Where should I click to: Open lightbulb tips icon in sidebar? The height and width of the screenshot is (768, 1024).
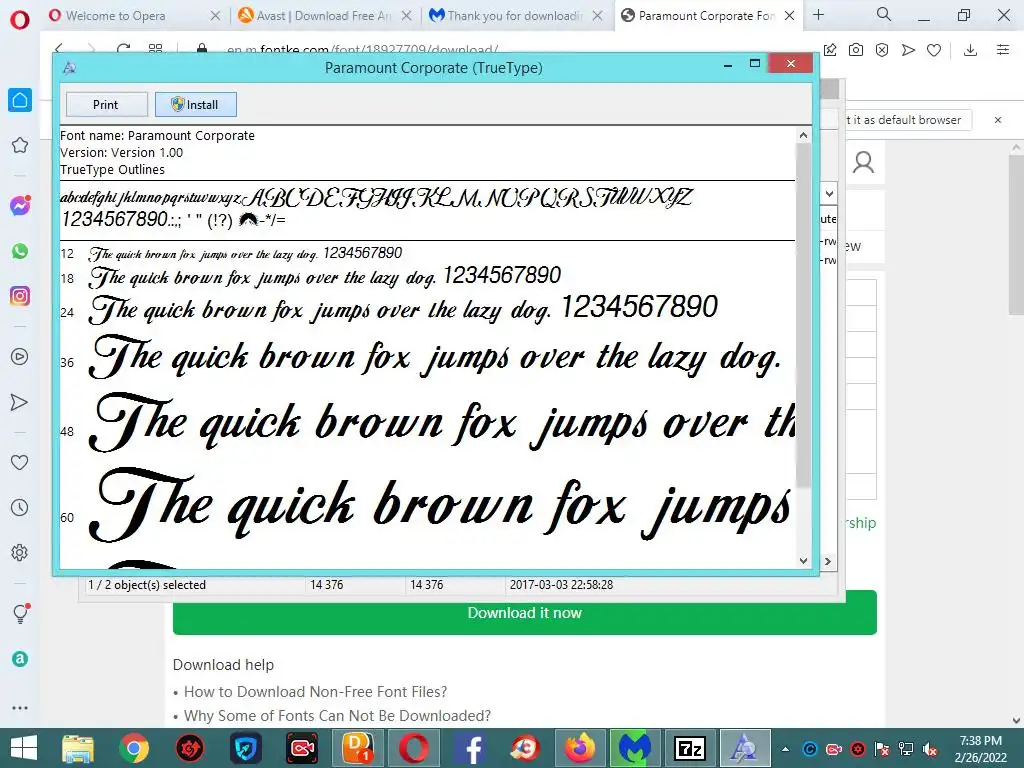21,613
